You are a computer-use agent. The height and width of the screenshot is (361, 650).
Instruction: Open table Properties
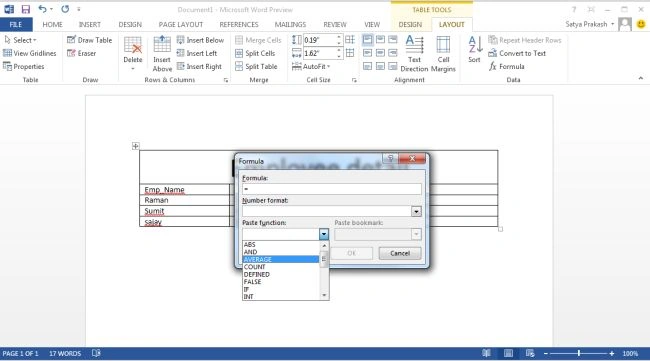(x=24, y=66)
